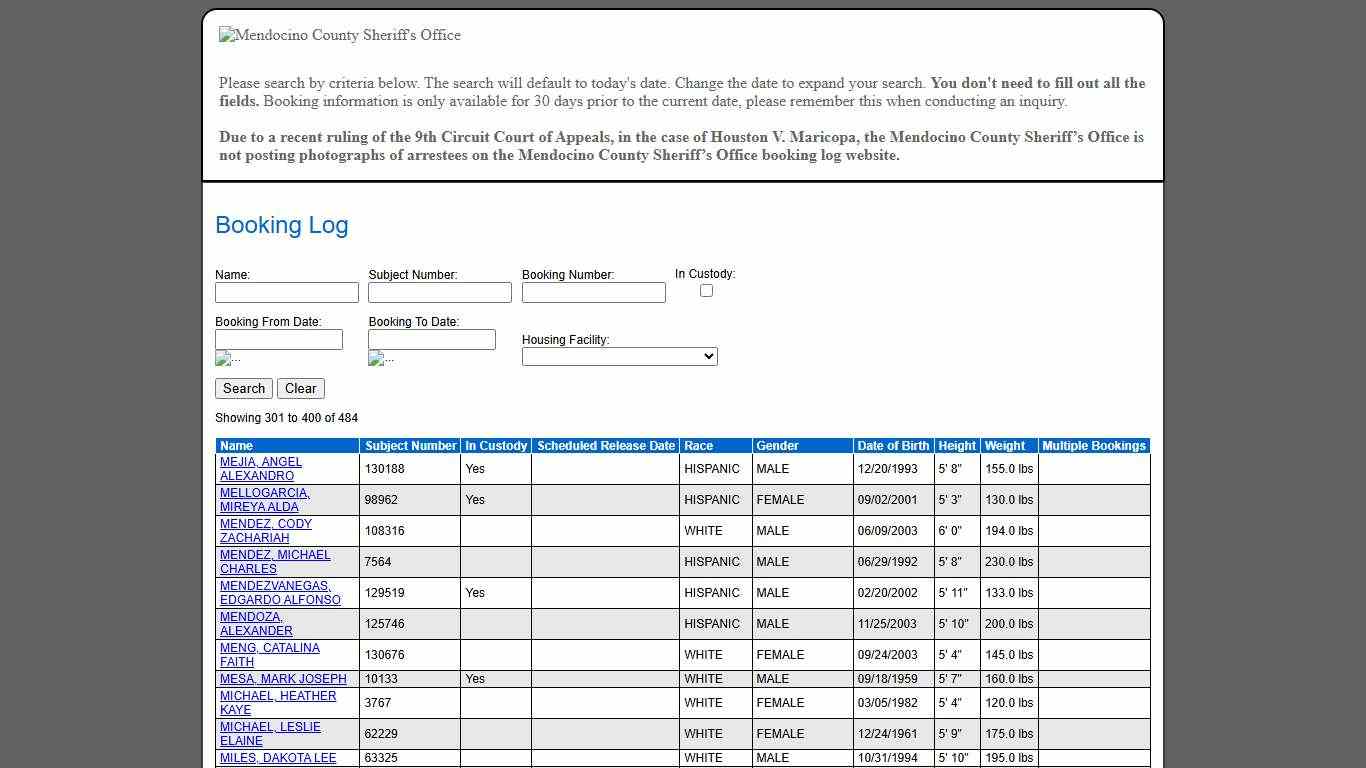The width and height of the screenshot is (1366, 768).
Task: View MENDEZ, CODY ZACHARIAH's booking details
Action: click(265, 531)
